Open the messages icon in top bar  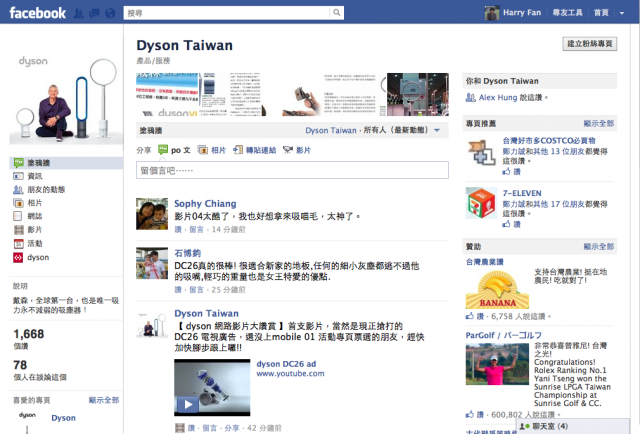(94, 13)
